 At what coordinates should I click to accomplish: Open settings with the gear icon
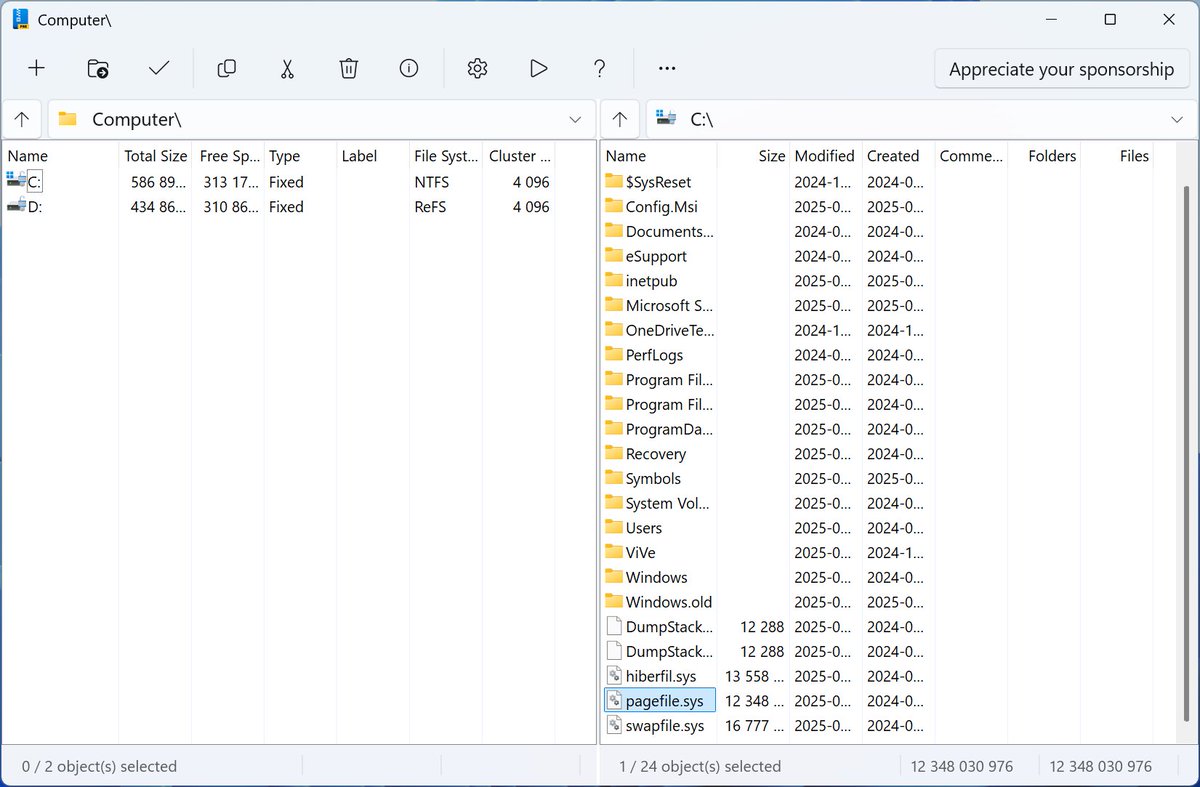[477, 68]
